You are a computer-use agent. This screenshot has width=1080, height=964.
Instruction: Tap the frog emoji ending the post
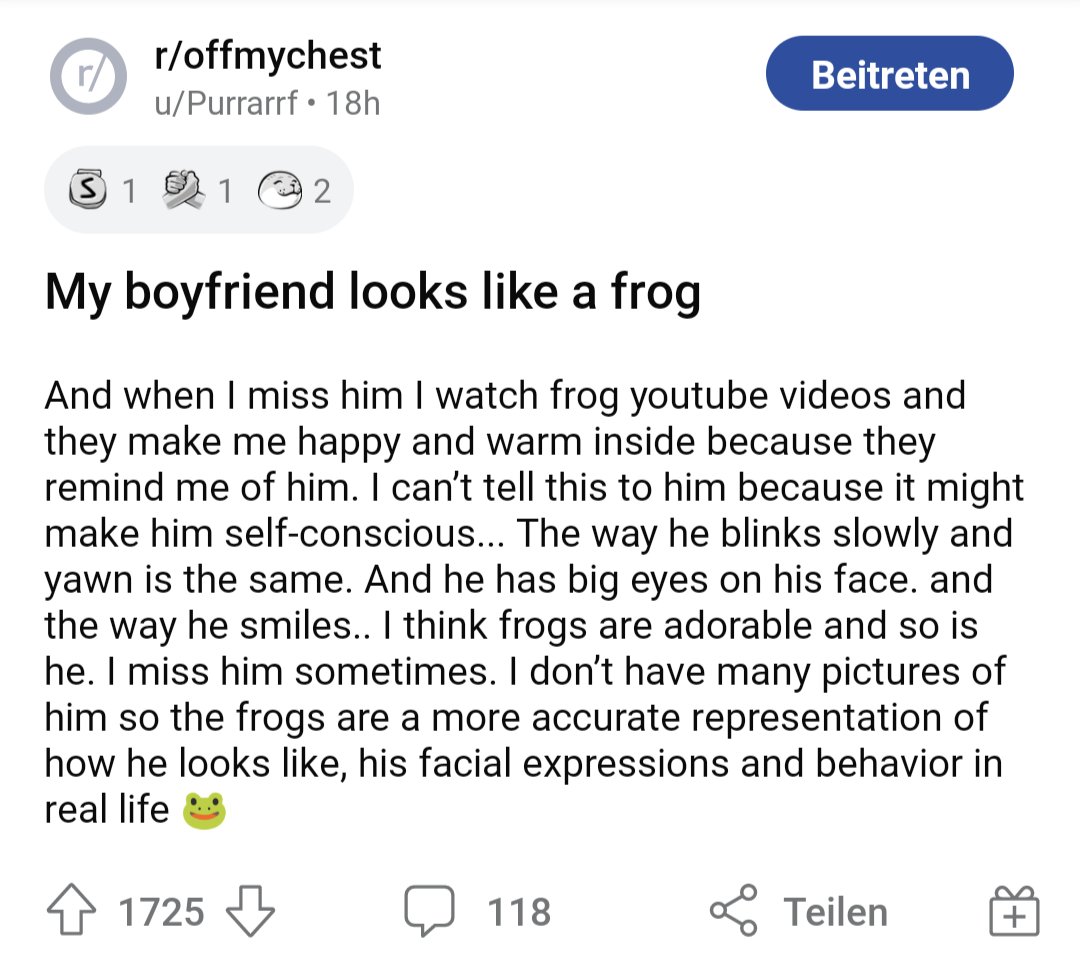[204, 810]
